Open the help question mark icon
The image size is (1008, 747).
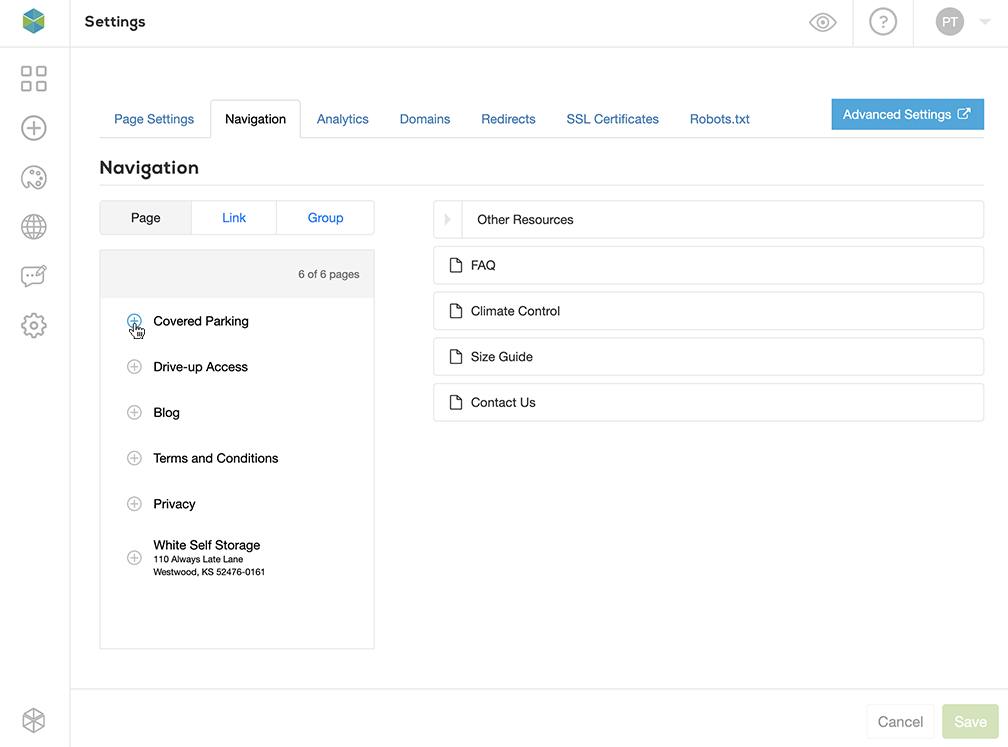[883, 22]
